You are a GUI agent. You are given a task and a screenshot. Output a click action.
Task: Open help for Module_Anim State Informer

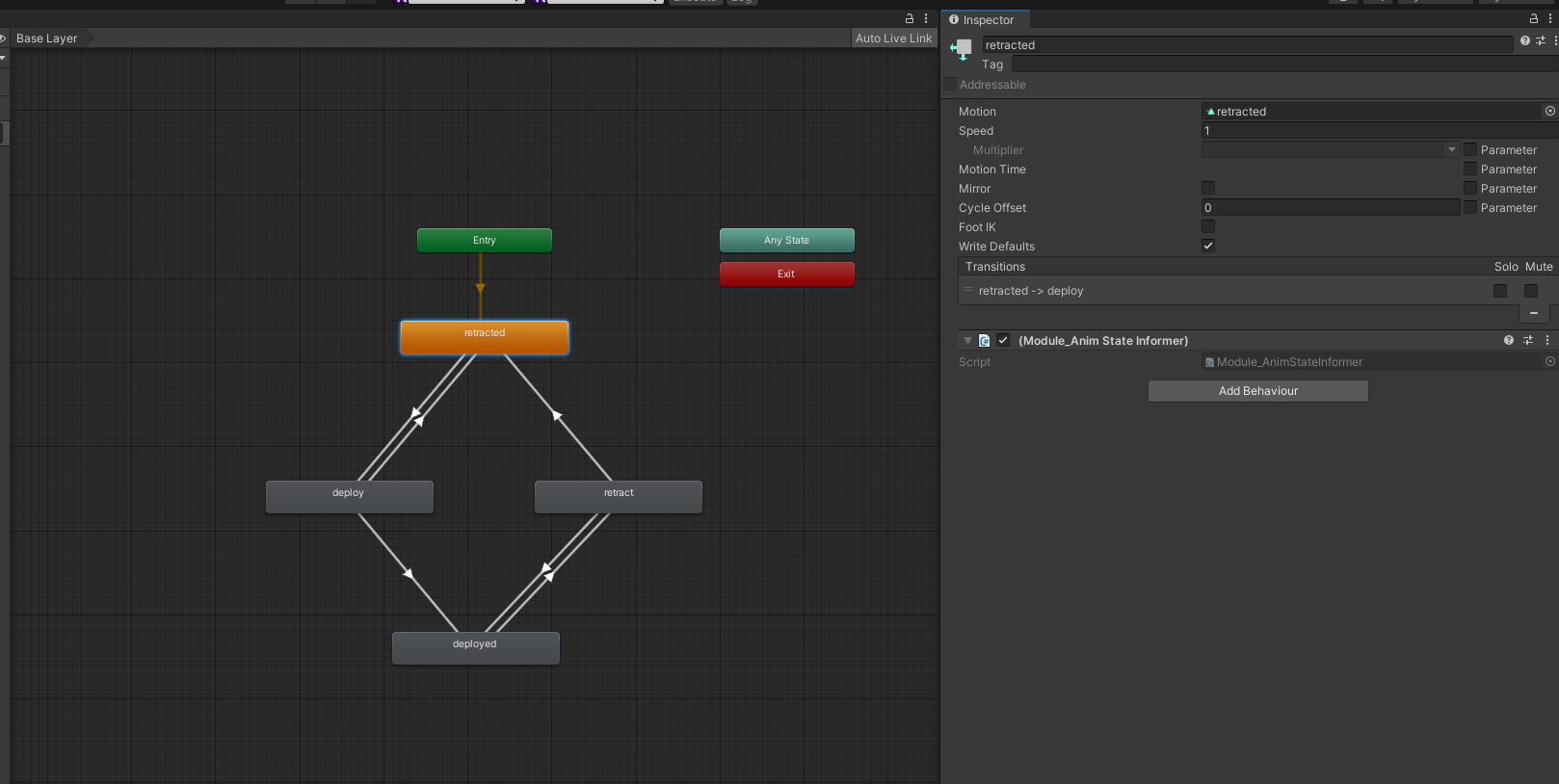pyautogui.click(x=1509, y=340)
